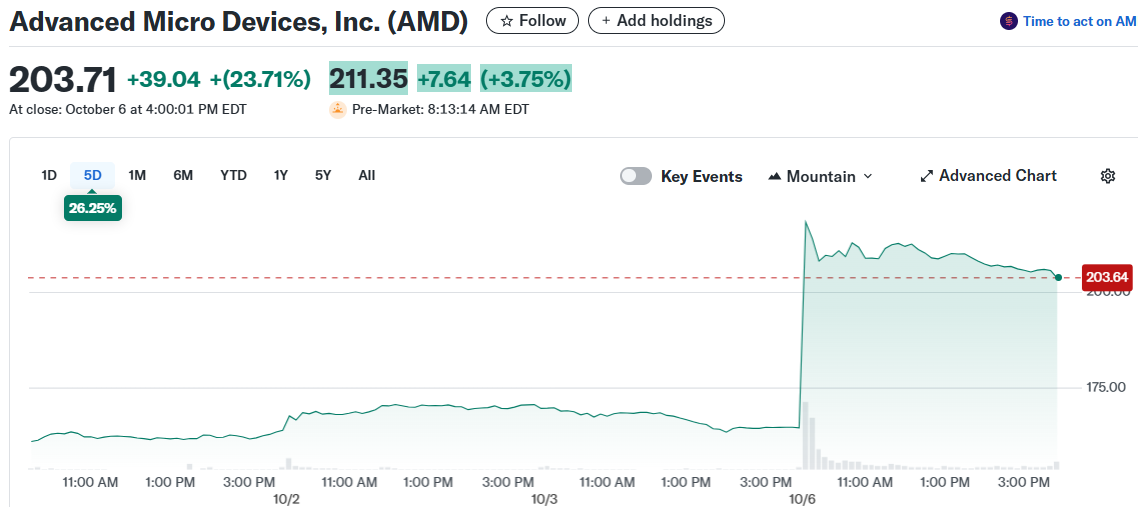Click the Advanced Chart expand icon
Screen dimensions: 1138x507
pyautogui.click(x=926, y=176)
